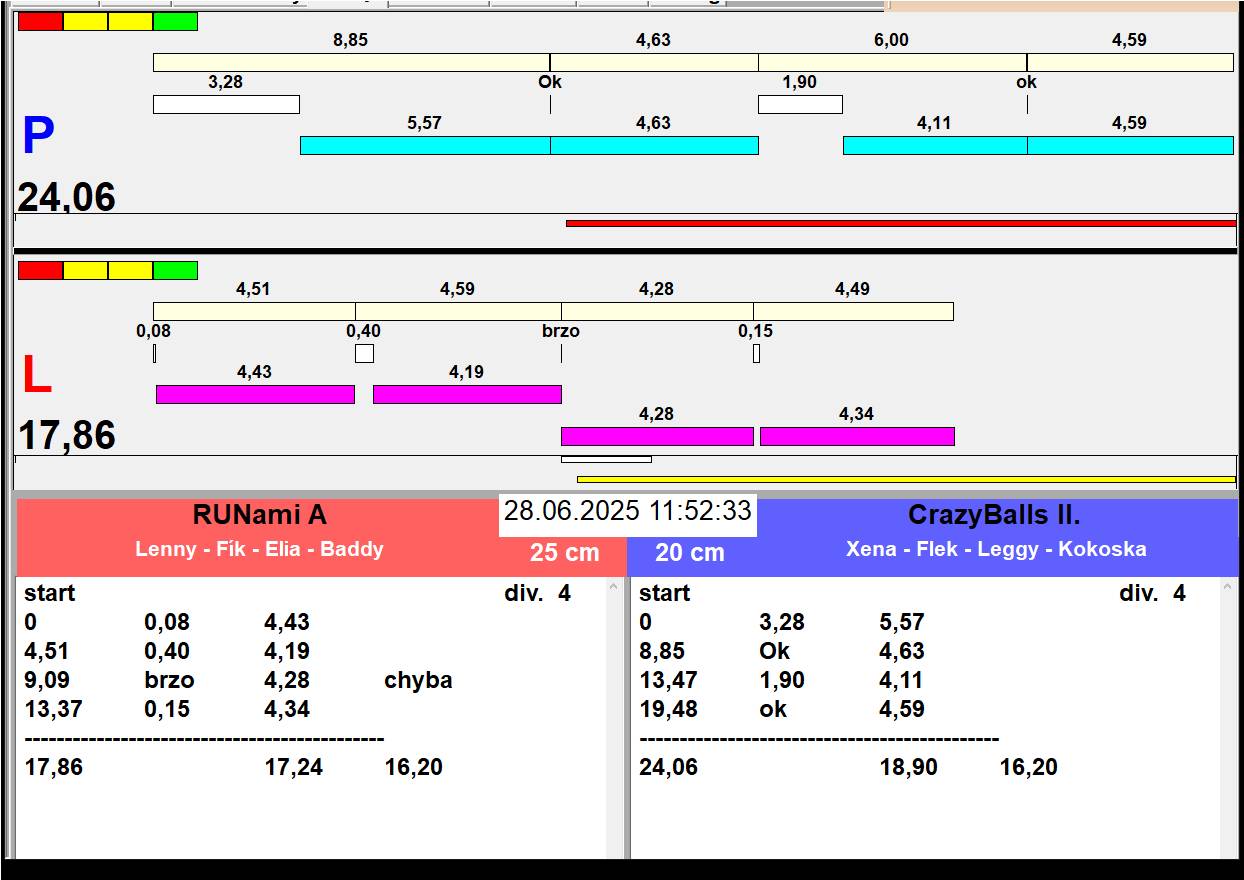Click the red progress bar in lane P
The width and height of the screenshot is (1244, 880).
[900, 223]
